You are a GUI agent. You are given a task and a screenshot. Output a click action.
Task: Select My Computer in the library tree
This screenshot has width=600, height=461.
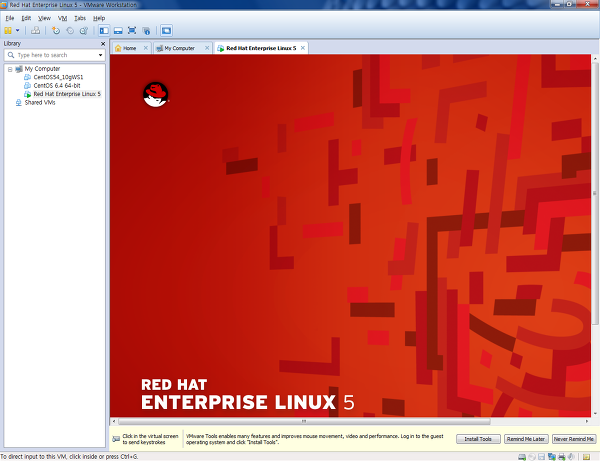pyautogui.click(x=42, y=69)
